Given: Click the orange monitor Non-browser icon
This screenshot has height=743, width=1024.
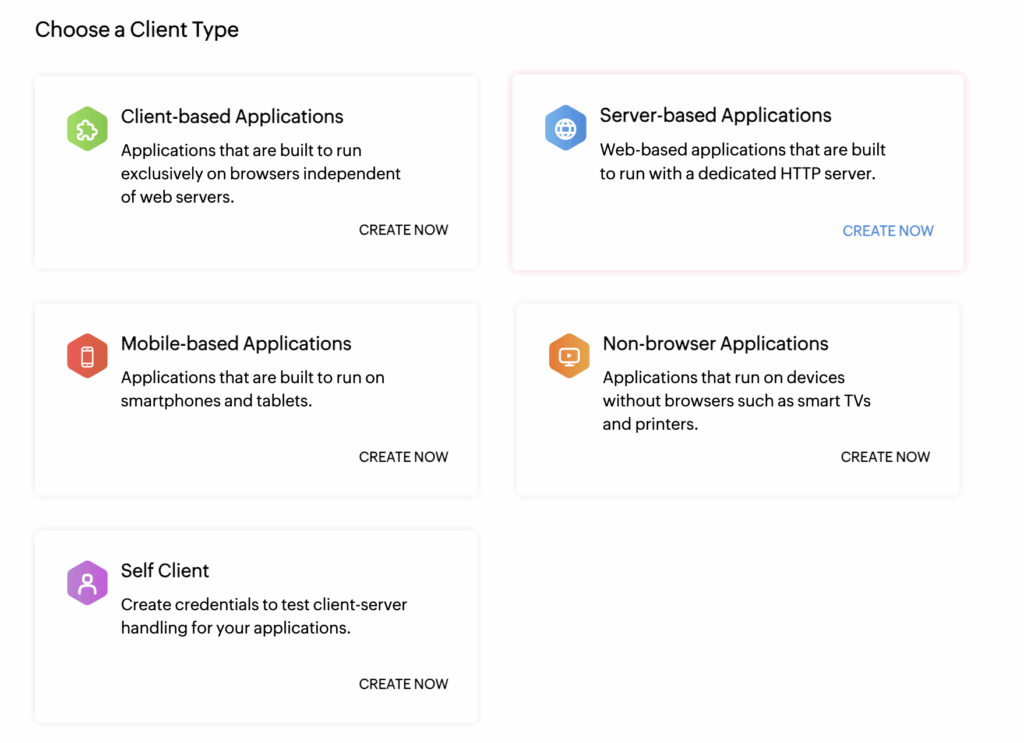Looking at the screenshot, I should pos(569,356).
